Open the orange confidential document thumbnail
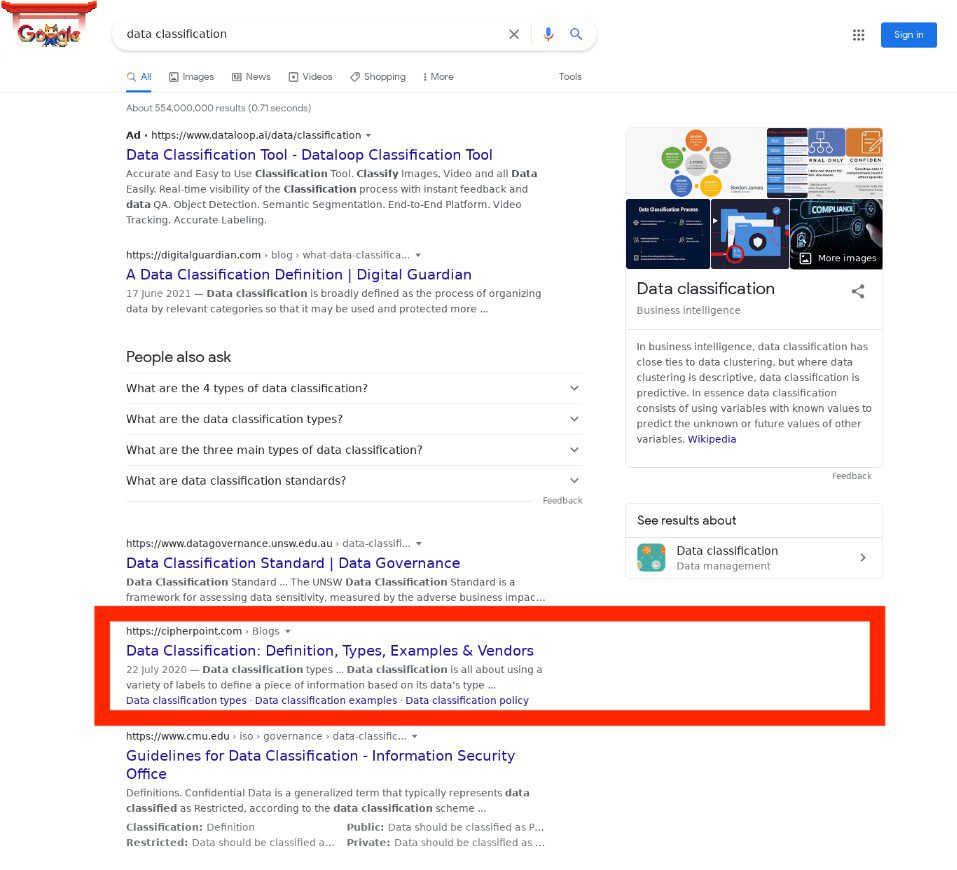This screenshot has width=957, height=870. pyautogui.click(x=864, y=162)
